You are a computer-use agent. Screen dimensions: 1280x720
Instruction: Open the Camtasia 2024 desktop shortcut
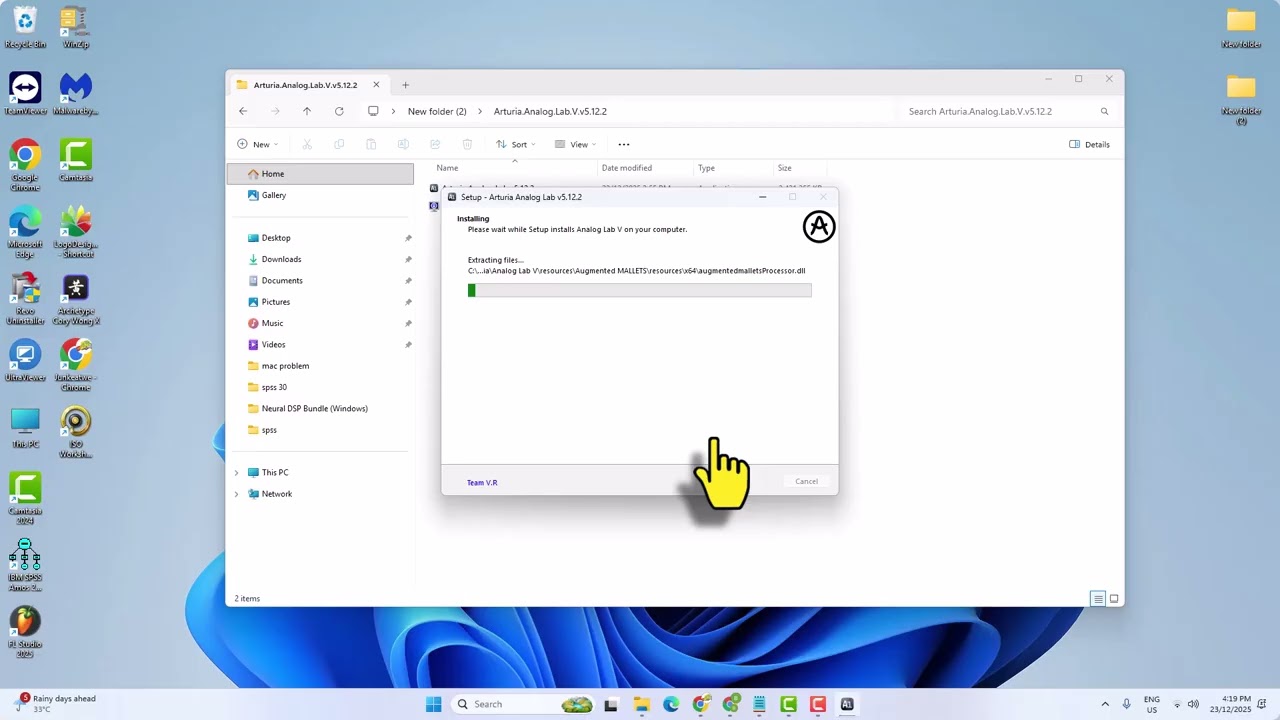click(25, 498)
